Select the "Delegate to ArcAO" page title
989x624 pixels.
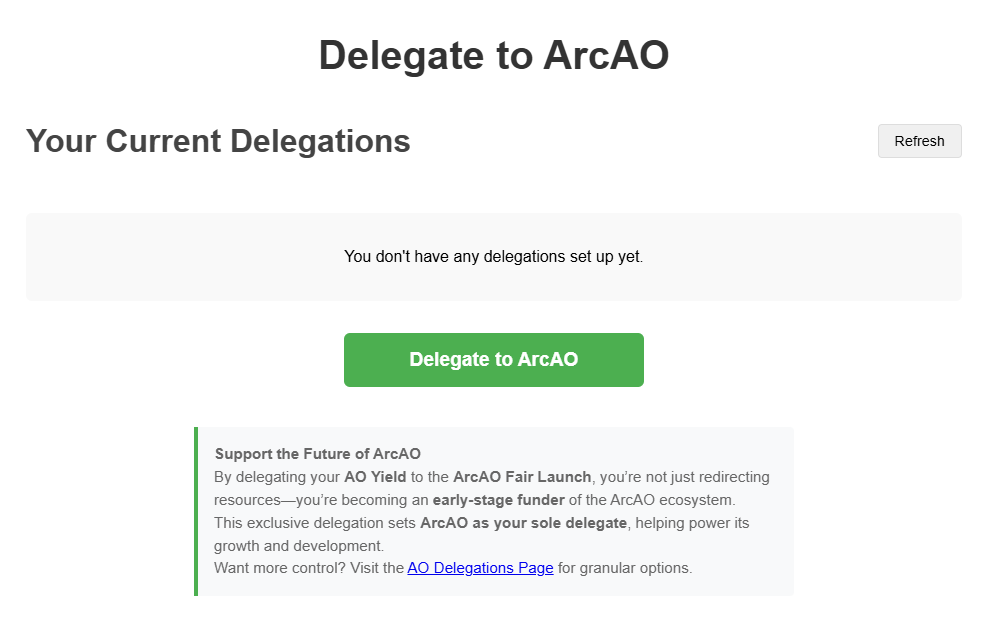[493, 56]
